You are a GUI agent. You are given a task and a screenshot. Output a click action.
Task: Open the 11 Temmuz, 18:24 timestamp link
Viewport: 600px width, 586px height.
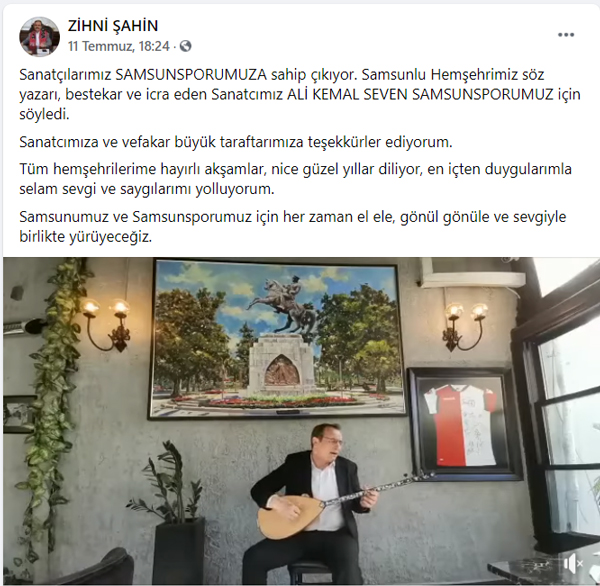(x=119, y=46)
